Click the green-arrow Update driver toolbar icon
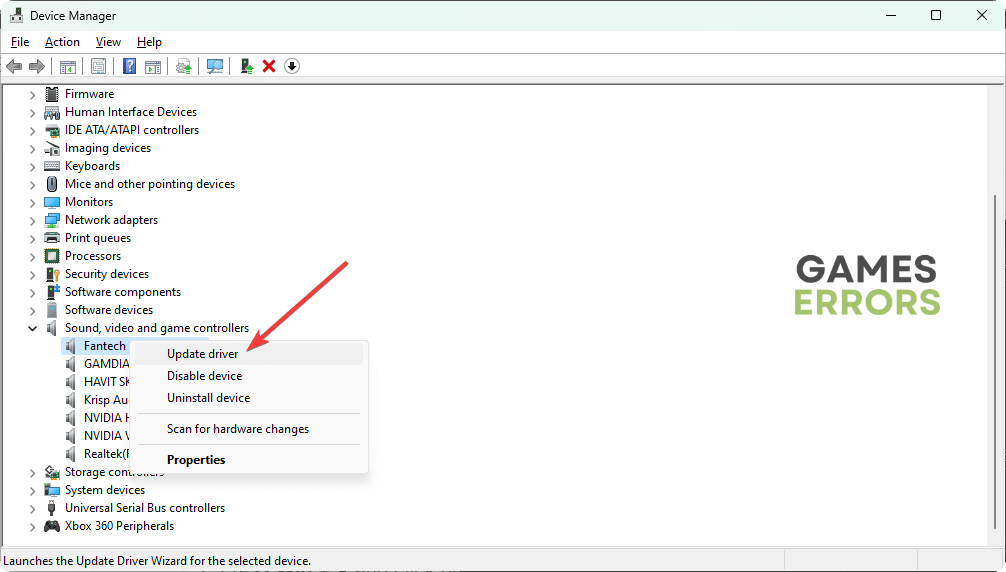Screen dimensions: 1006x572 pyautogui.click(x=246, y=66)
